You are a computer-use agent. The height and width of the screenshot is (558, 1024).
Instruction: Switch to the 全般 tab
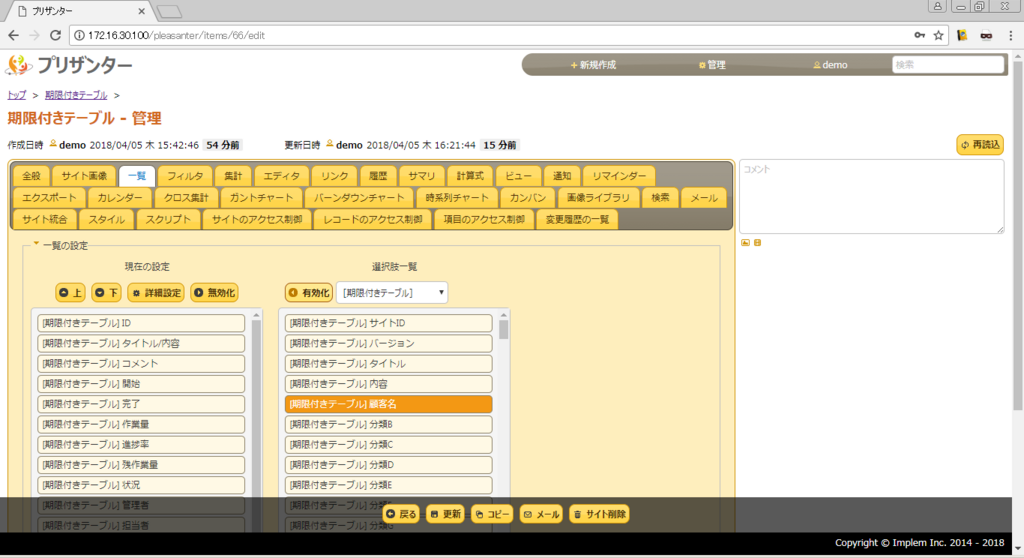point(31,176)
